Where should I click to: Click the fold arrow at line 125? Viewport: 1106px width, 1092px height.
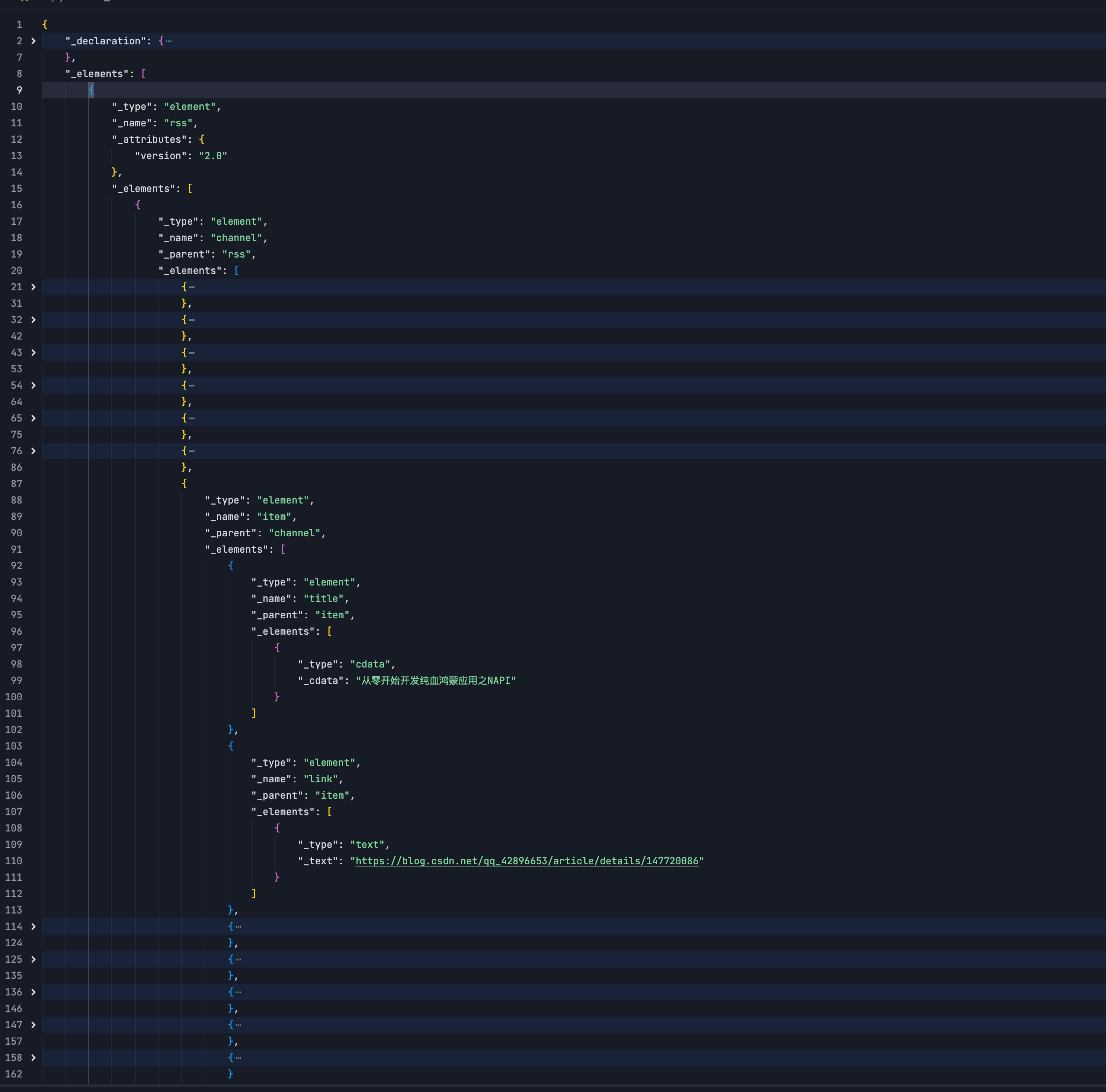click(33, 959)
